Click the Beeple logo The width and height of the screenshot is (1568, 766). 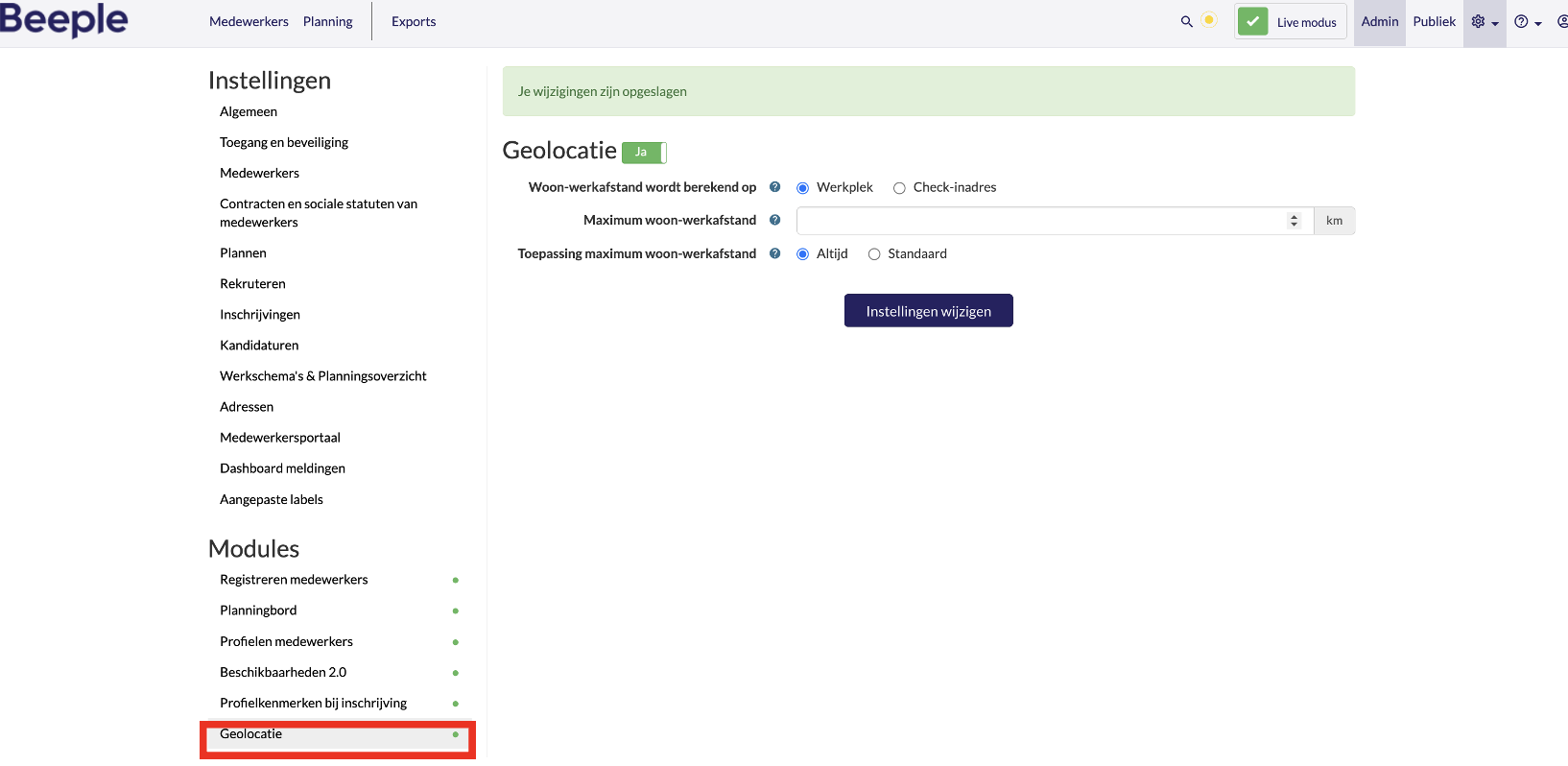click(x=63, y=20)
